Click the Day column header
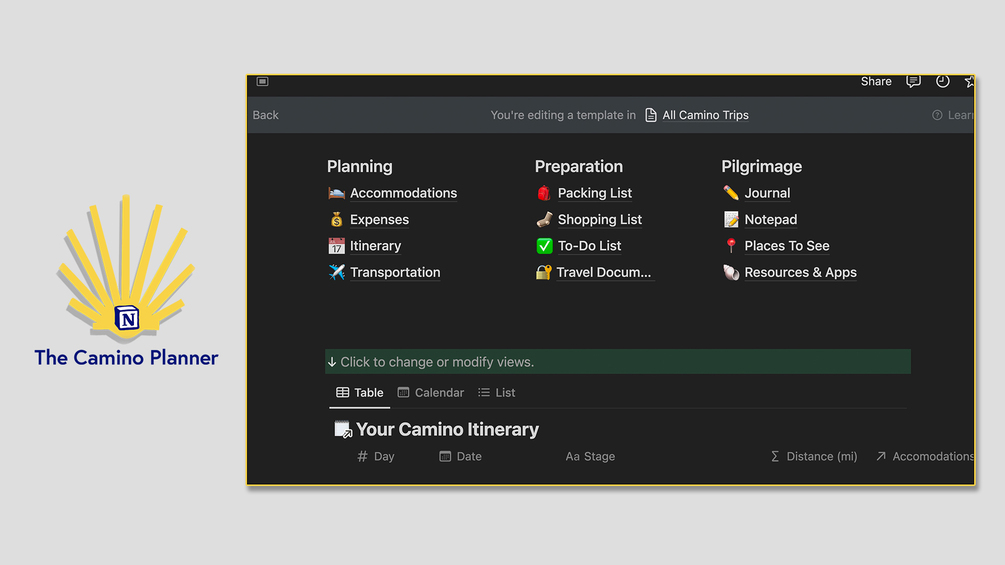1005x565 pixels. (x=376, y=457)
